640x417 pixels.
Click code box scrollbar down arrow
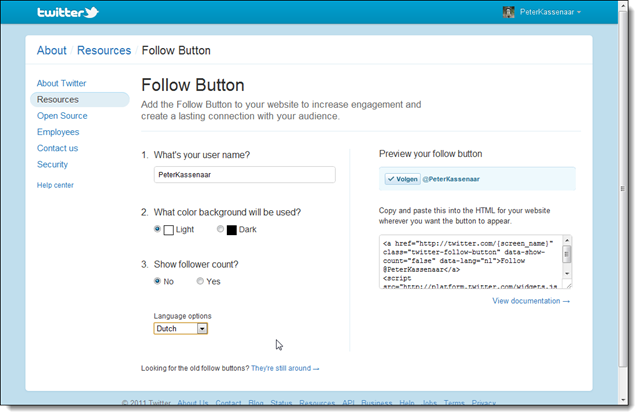567,273
